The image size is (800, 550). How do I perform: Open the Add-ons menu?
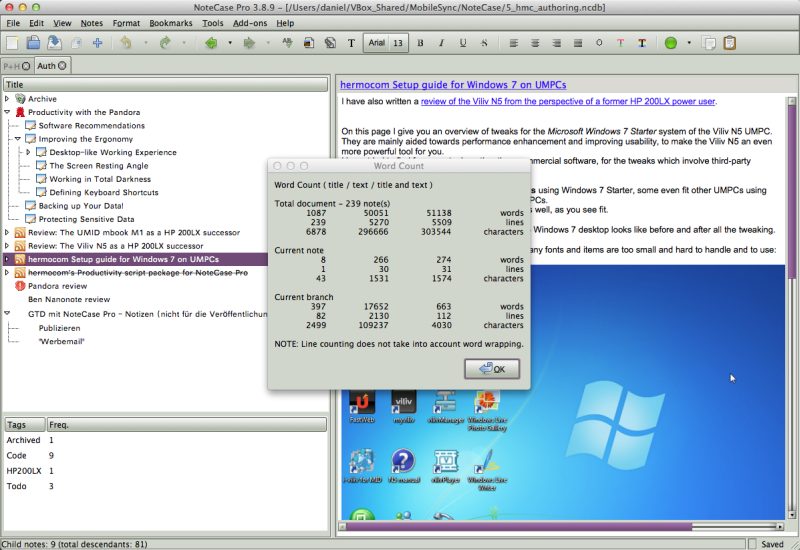[x=250, y=23]
